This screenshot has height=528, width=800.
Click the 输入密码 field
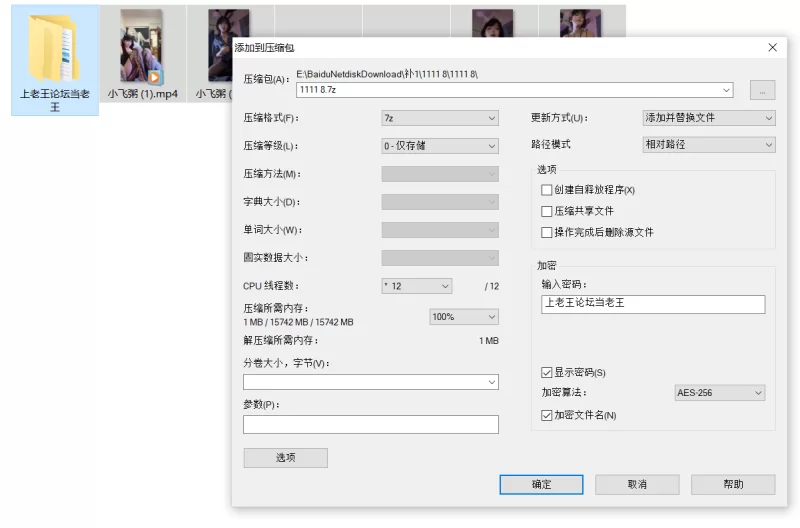653,304
